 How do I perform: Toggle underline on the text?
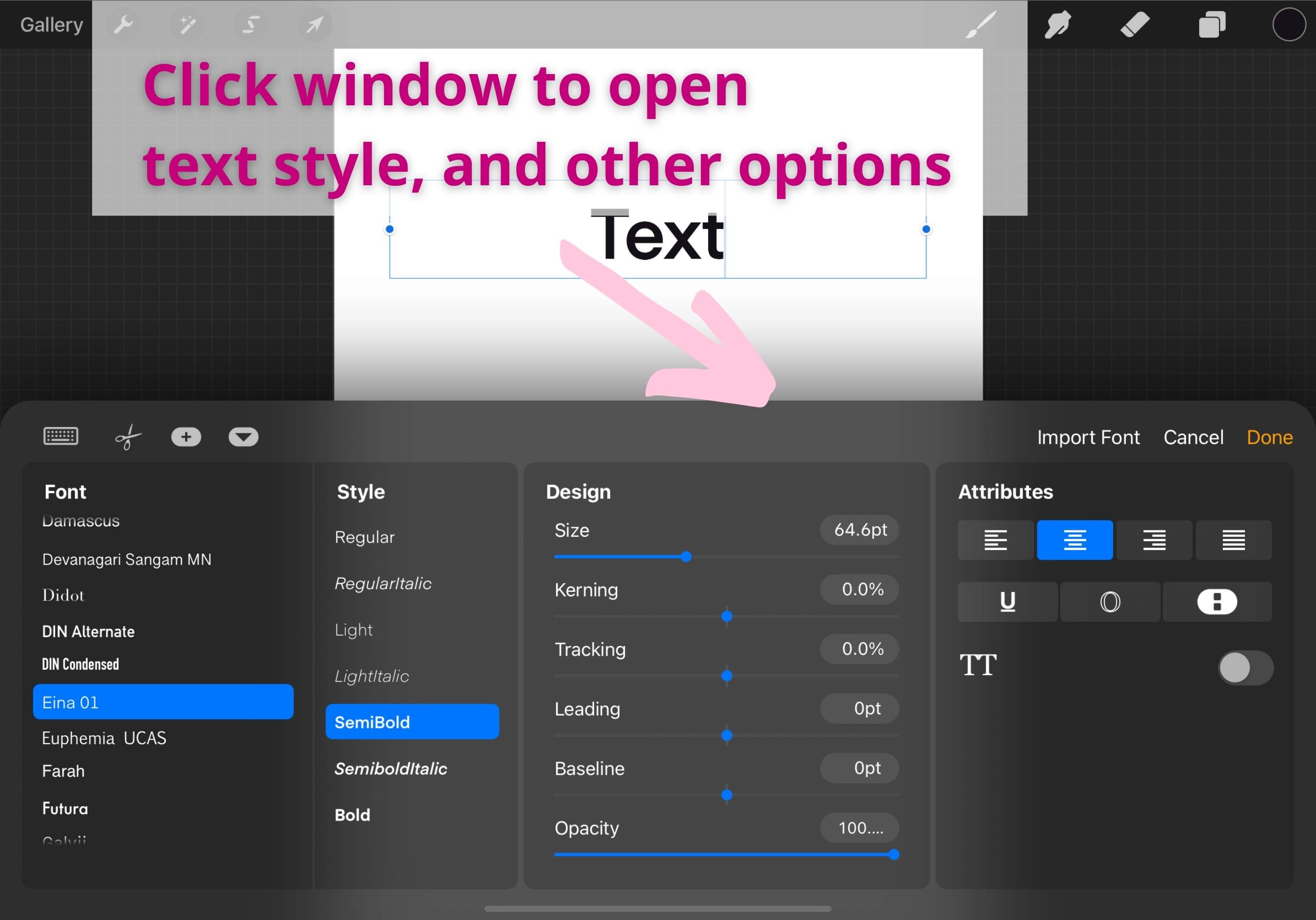coord(1007,601)
